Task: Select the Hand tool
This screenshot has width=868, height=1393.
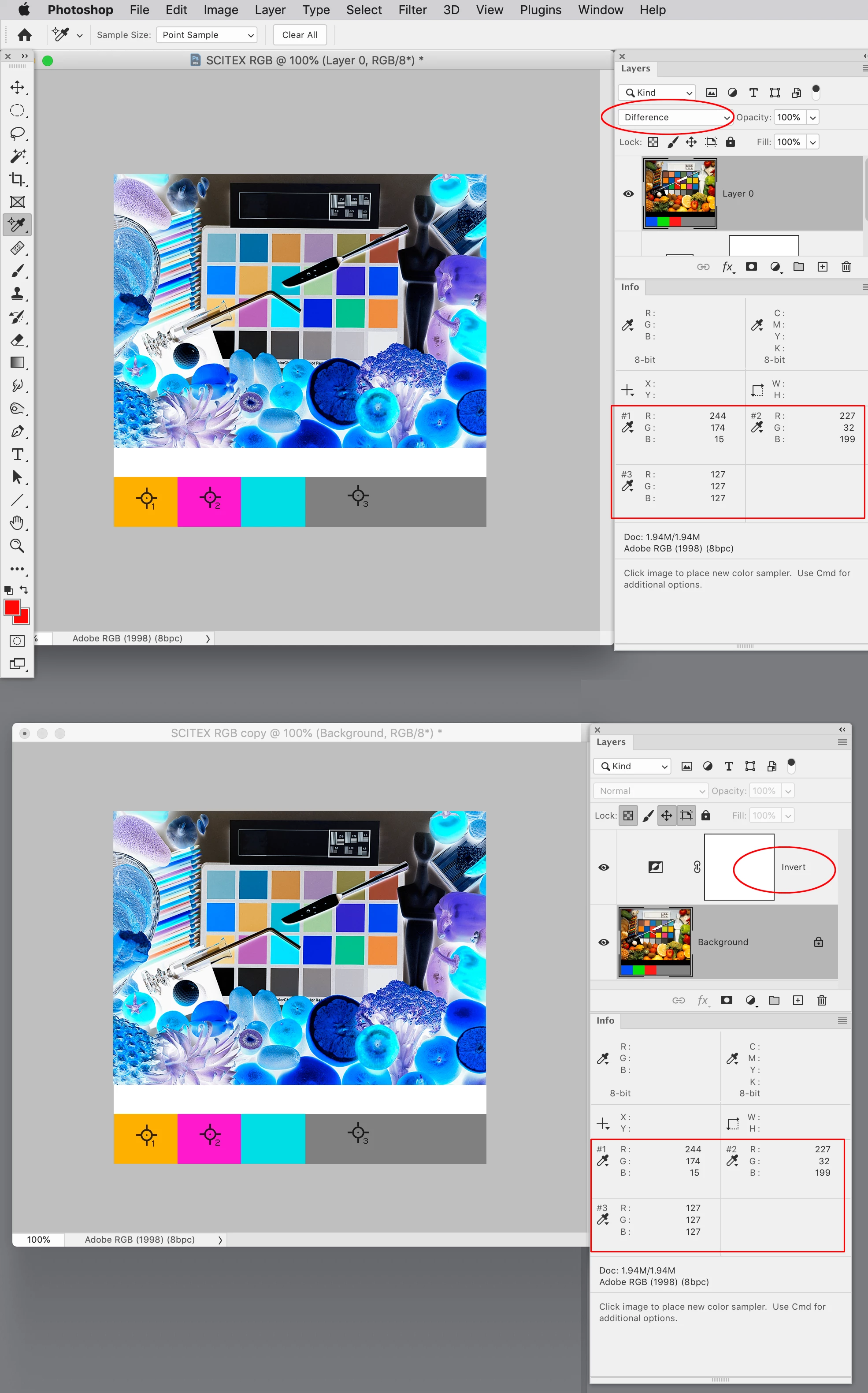Action: pyautogui.click(x=17, y=522)
